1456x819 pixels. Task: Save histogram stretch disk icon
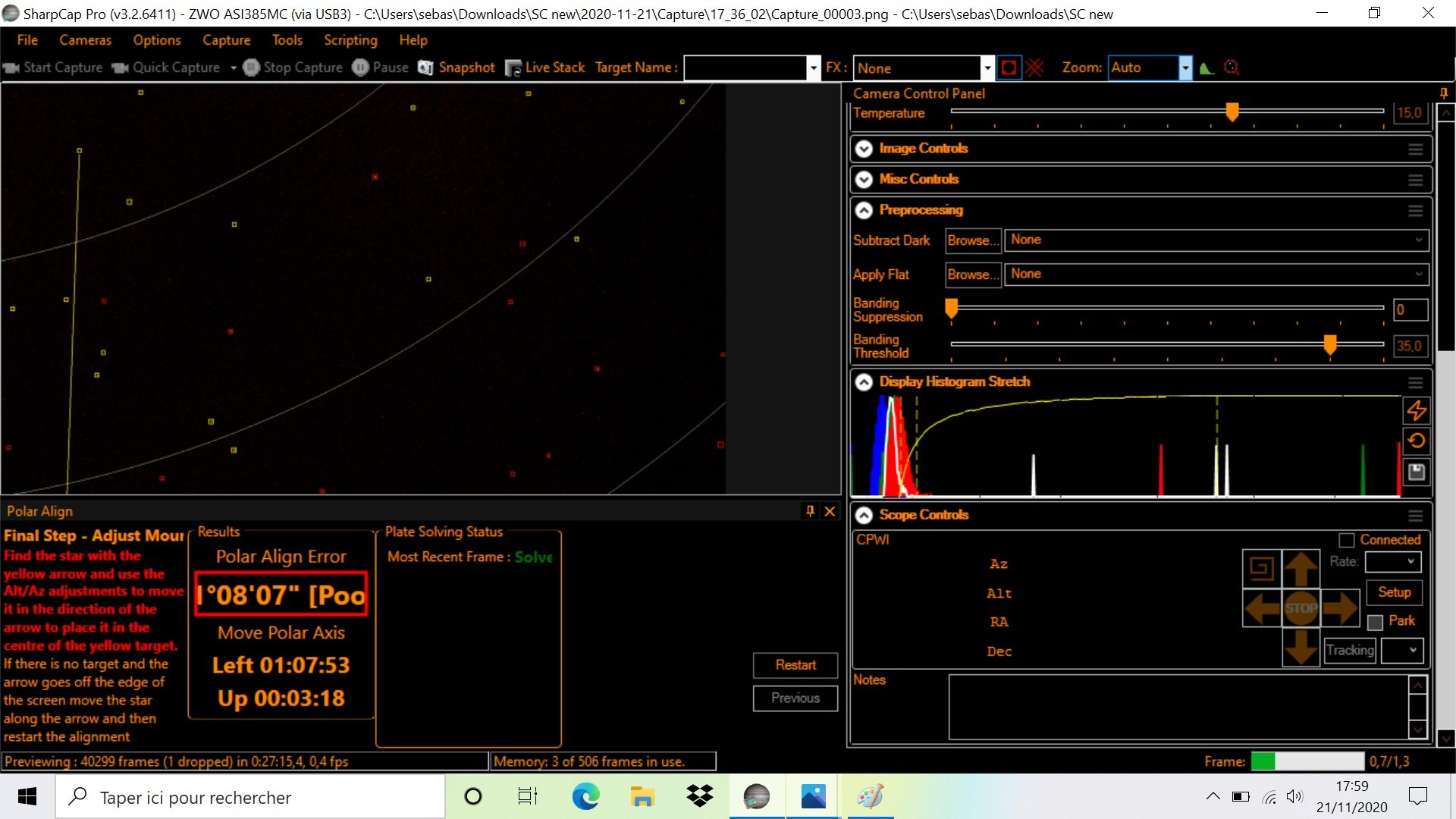point(1417,472)
